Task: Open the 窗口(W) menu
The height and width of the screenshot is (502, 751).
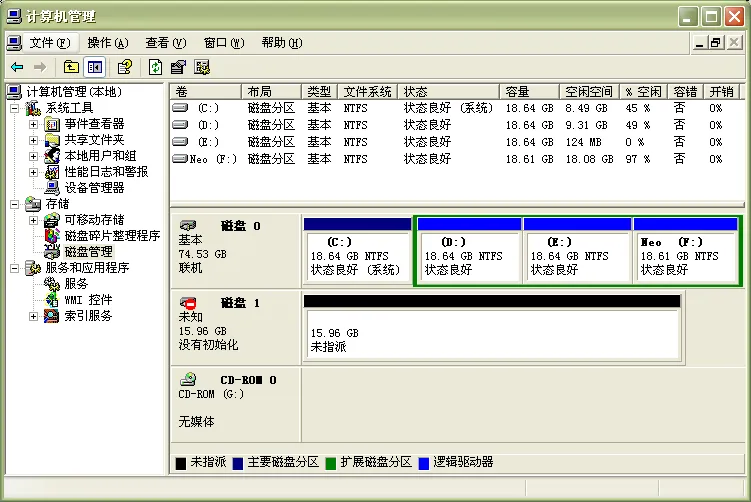Action: (x=224, y=43)
